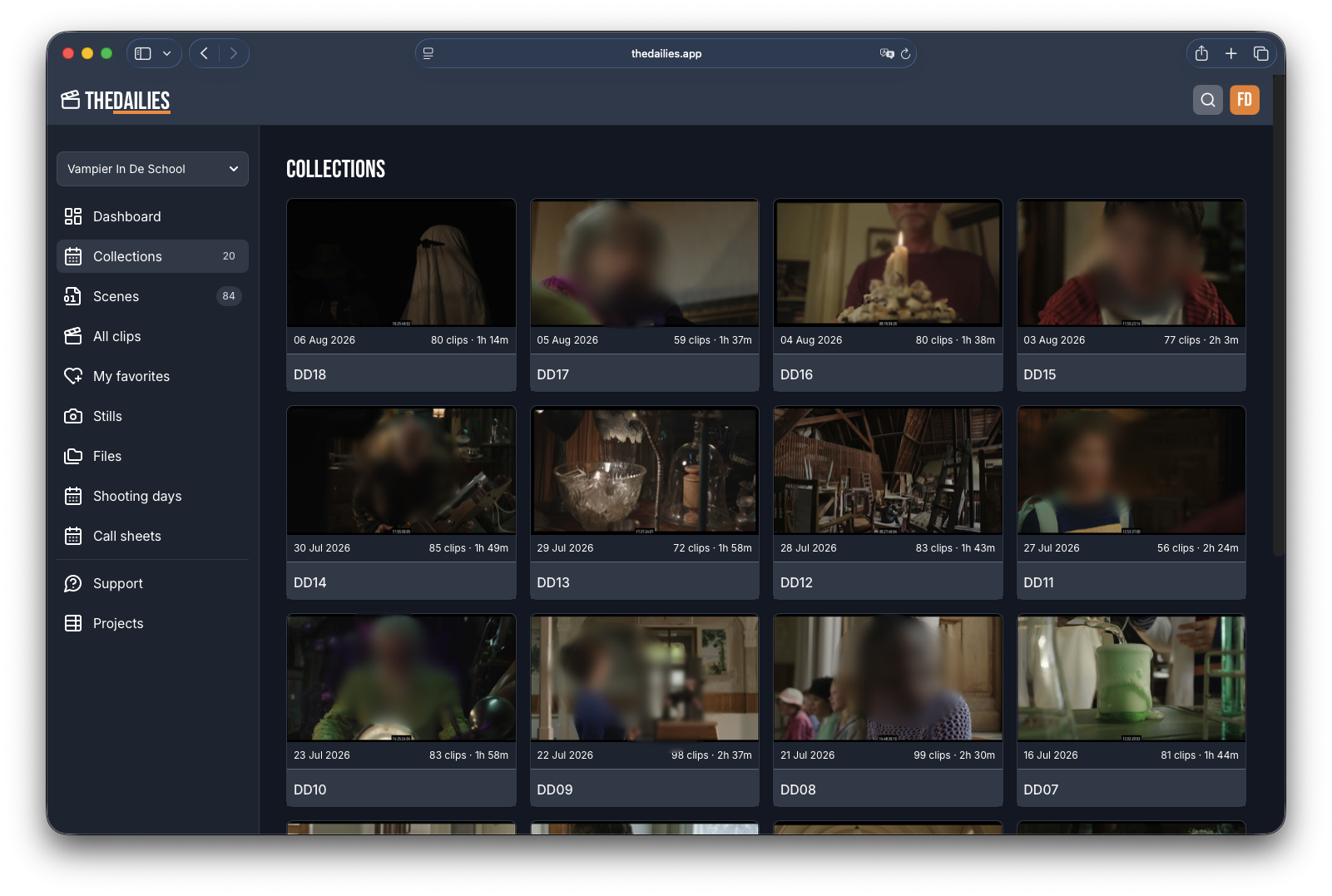
Task: Click the Scenes count badge 84
Action: point(229,296)
